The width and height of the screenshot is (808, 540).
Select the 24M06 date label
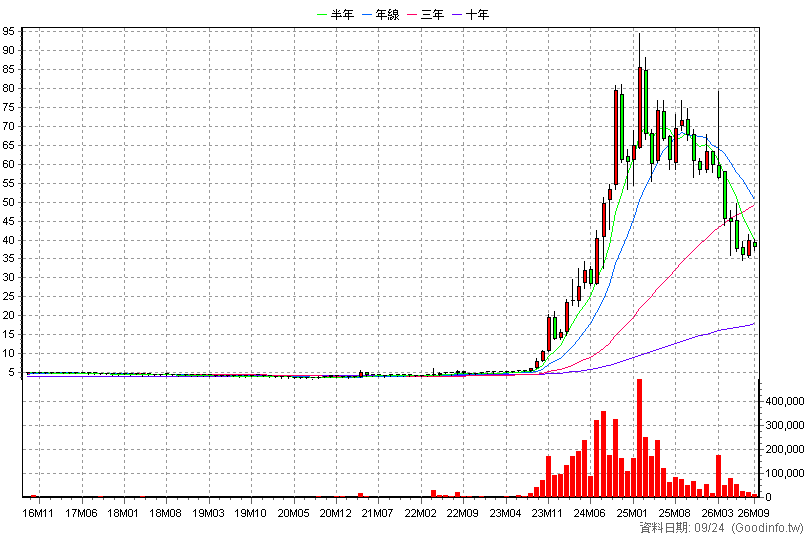590,513
